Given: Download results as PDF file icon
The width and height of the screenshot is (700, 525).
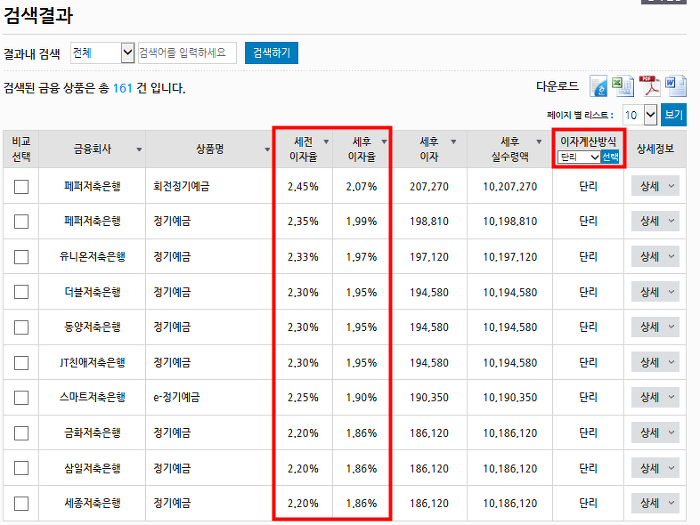Looking at the screenshot, I should (650, 86).
